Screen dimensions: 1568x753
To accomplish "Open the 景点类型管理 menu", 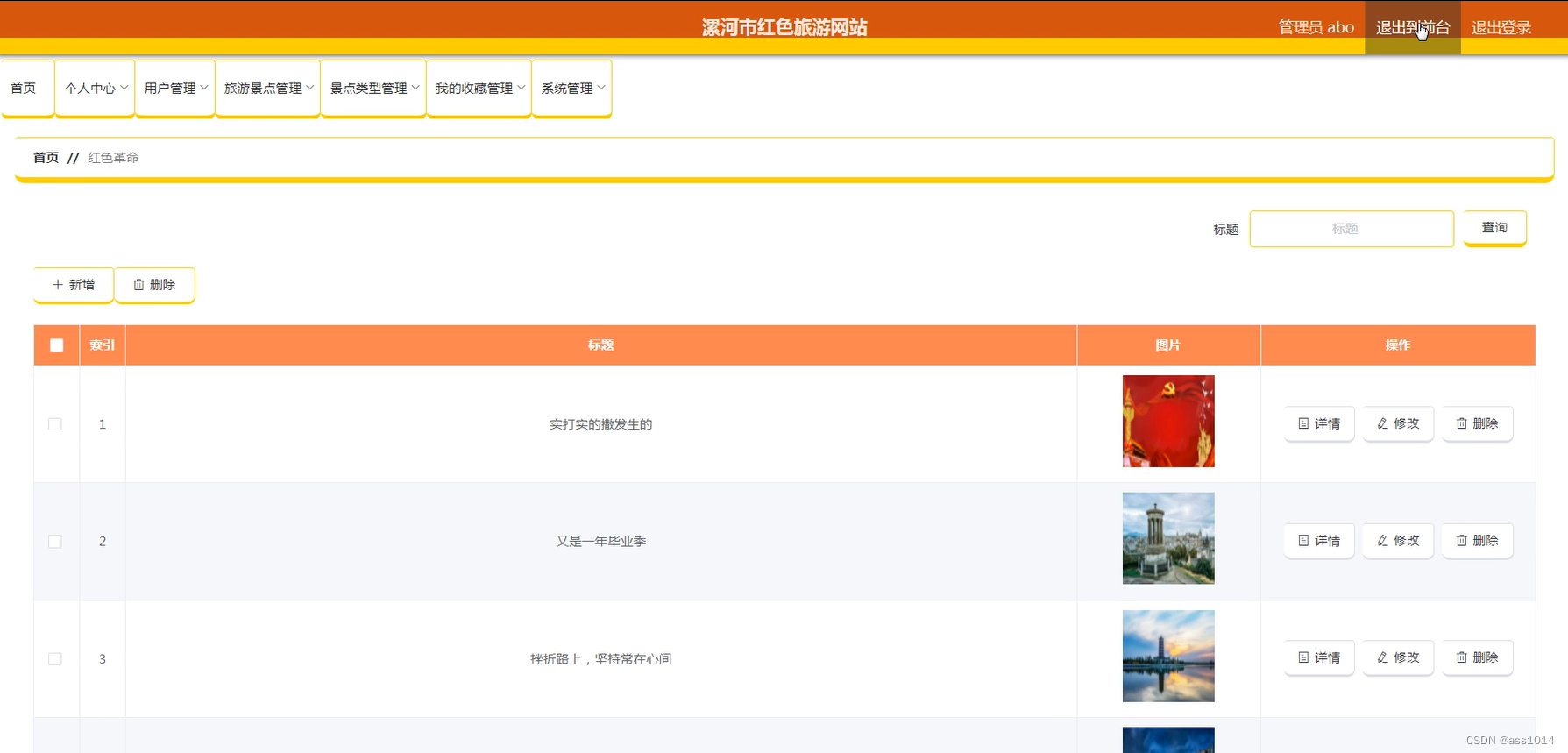I will [373, 89].
